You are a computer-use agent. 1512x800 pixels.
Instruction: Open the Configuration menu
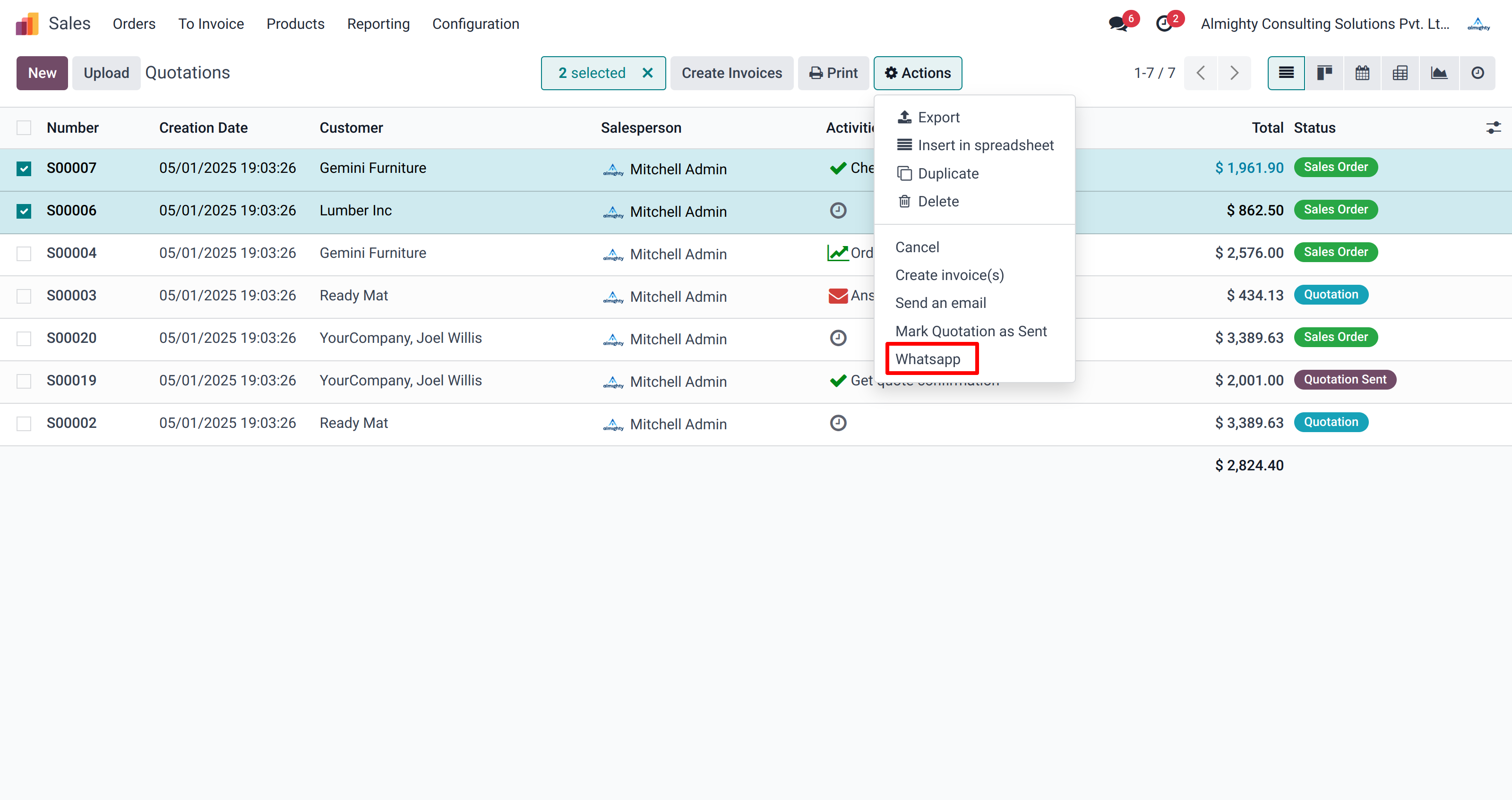tap(475, 24)
